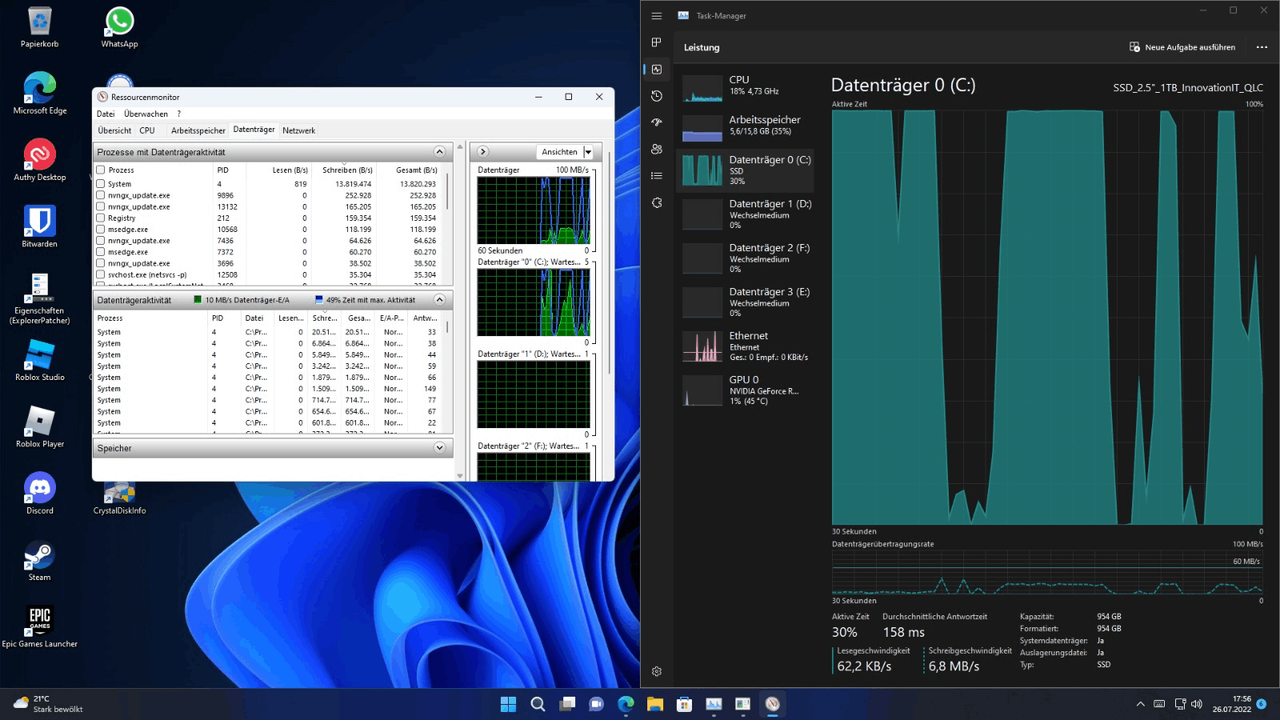Check the System process checkbox
Image resolution: width=1280 pixels, height=720 pixels.
click(x=100, y=184)
